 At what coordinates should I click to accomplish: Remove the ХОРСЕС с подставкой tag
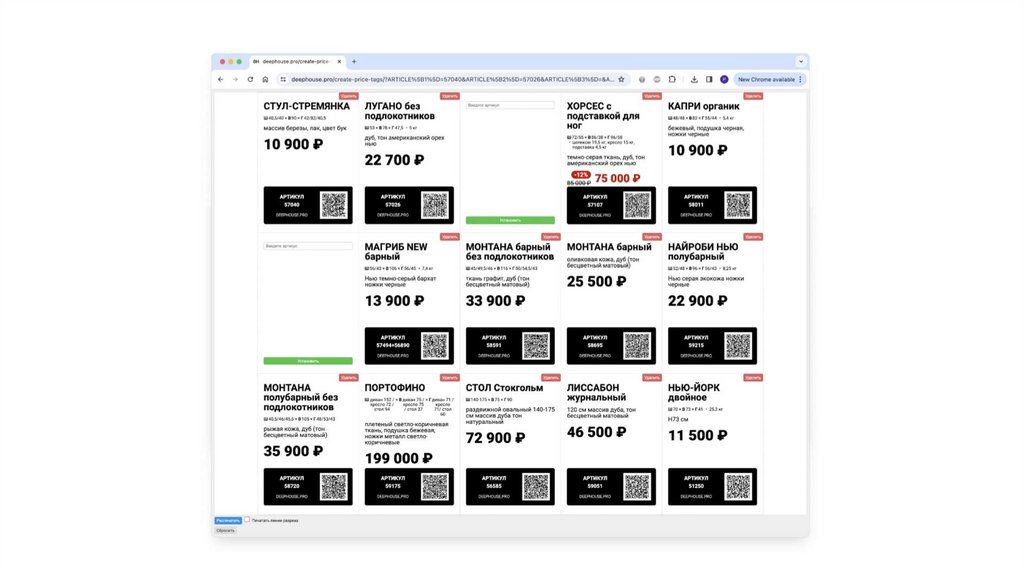(x=652, y=96)
